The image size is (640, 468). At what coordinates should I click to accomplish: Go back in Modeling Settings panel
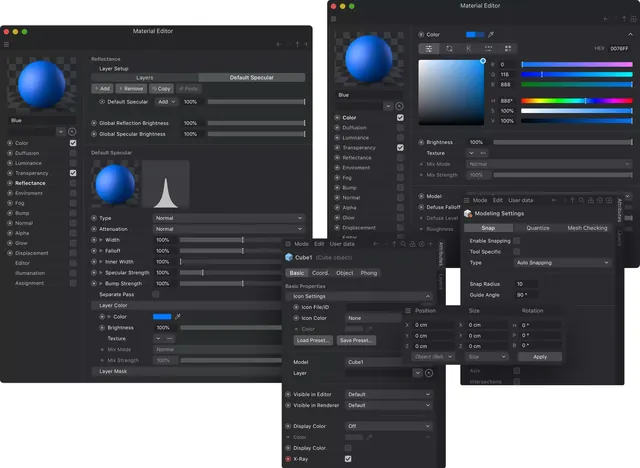(x=554, y=200)
